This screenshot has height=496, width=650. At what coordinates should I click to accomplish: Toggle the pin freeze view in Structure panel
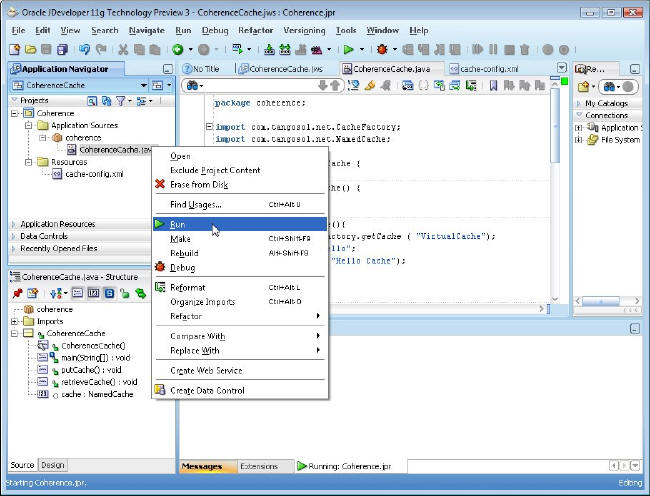(x=17, y=292)
